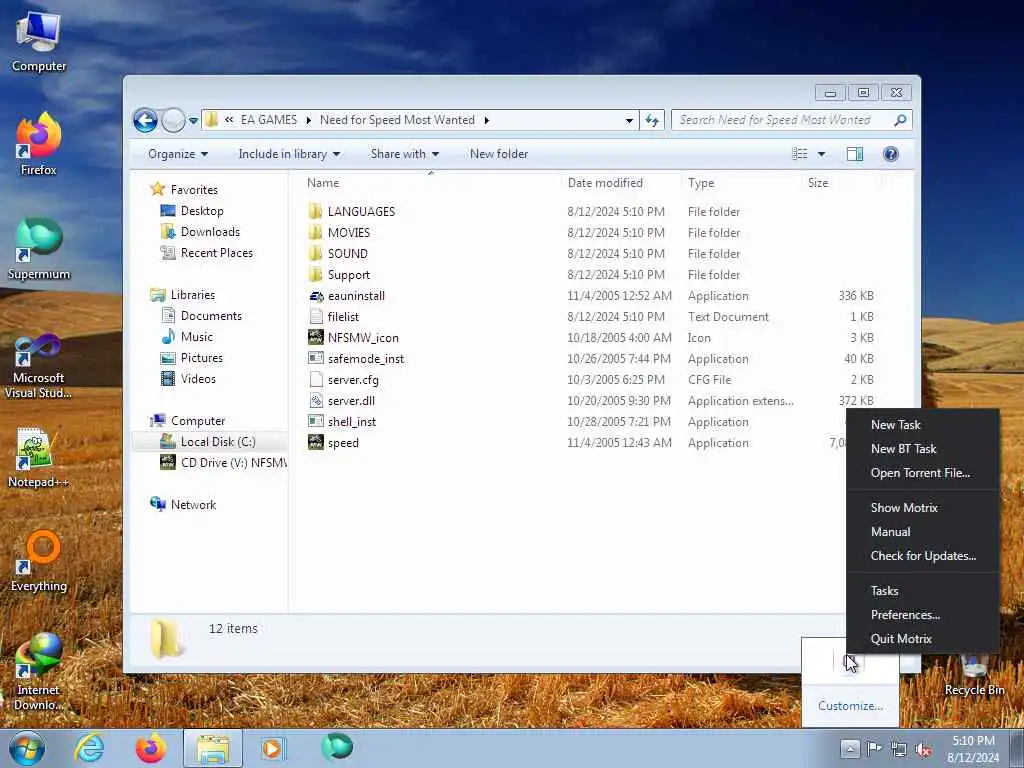The height and width of the screenshot is (768, 1024).
Task: Select the eauninstall application file
Action: (x=356, y=296)
